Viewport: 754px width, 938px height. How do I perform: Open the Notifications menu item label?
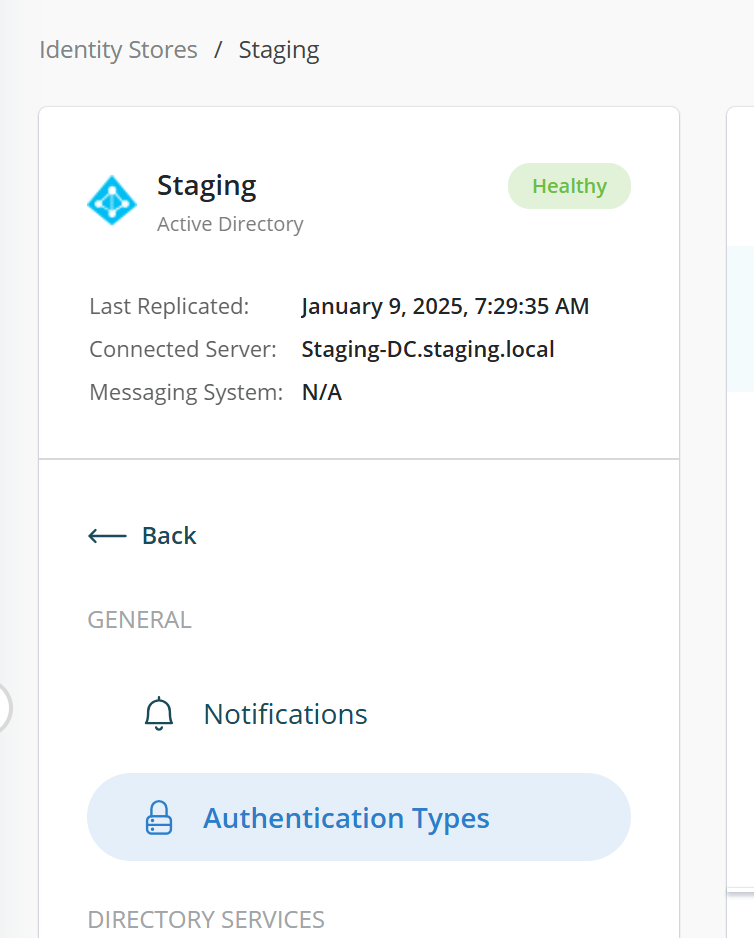(285, 714)
